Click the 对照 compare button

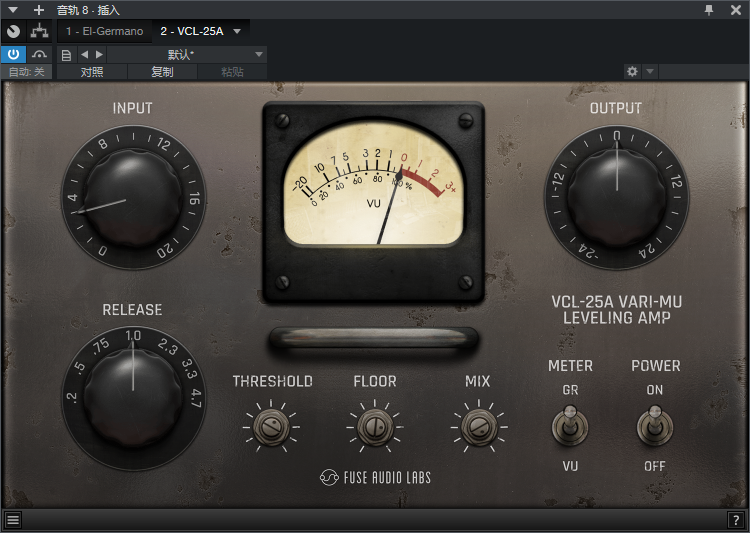tap(92, 72)
